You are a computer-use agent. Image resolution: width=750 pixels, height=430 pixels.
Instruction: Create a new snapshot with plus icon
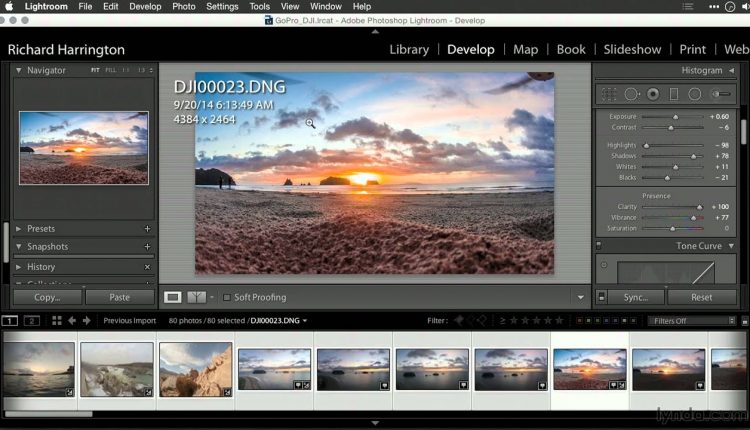(x=147, y=246)
